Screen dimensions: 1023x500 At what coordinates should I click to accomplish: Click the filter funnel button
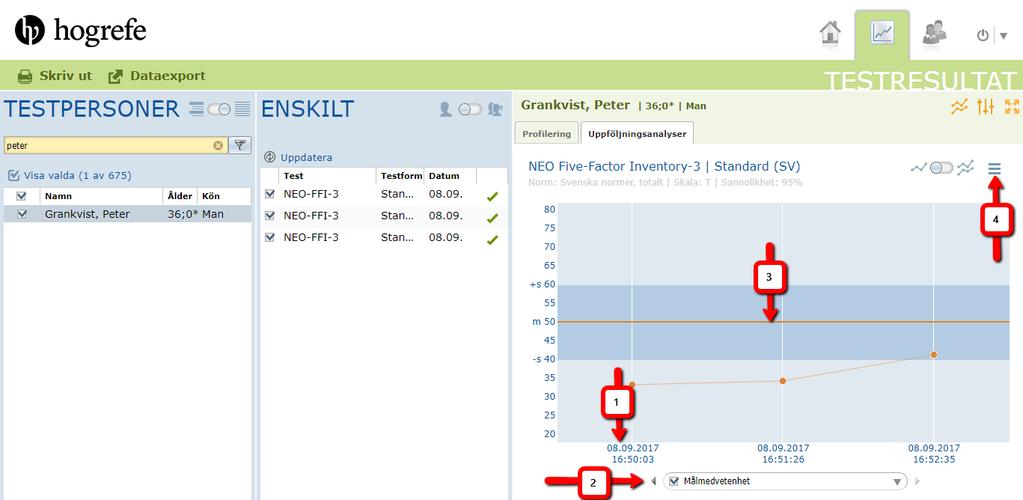pyautogui.click(x=239, y=145)
